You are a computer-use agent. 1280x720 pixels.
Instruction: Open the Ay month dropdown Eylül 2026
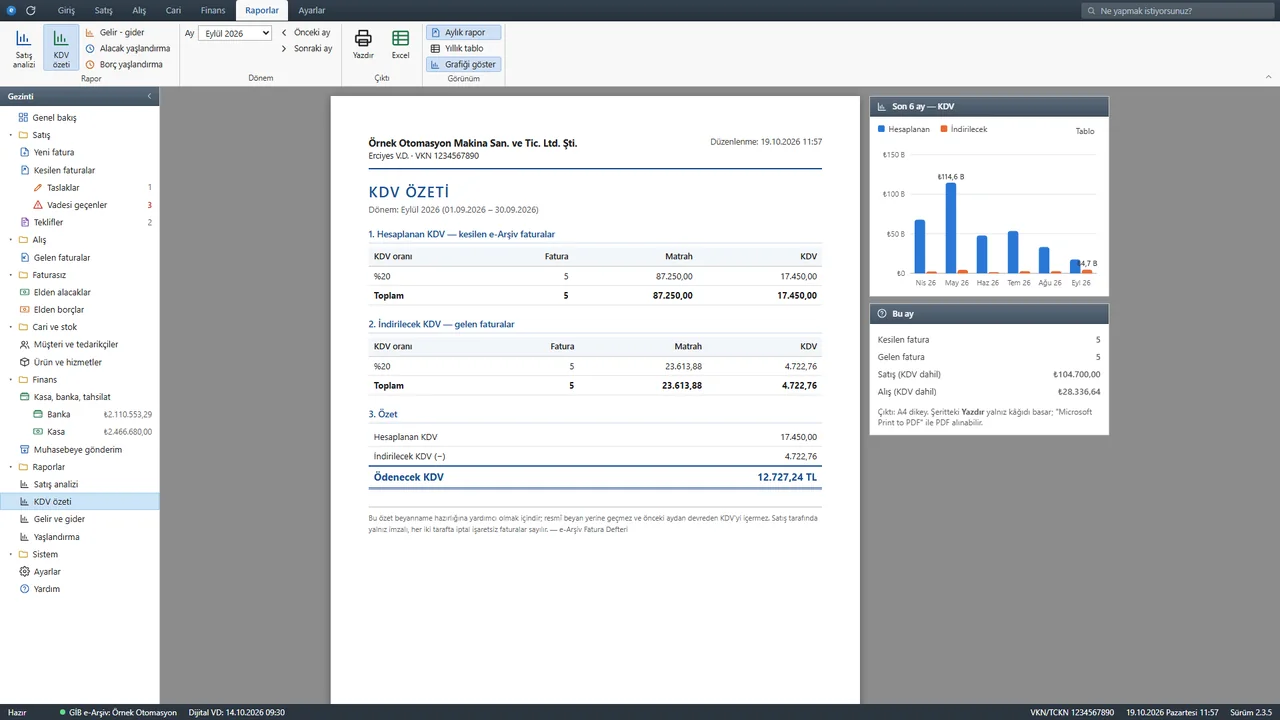click(x=235, y=33)
